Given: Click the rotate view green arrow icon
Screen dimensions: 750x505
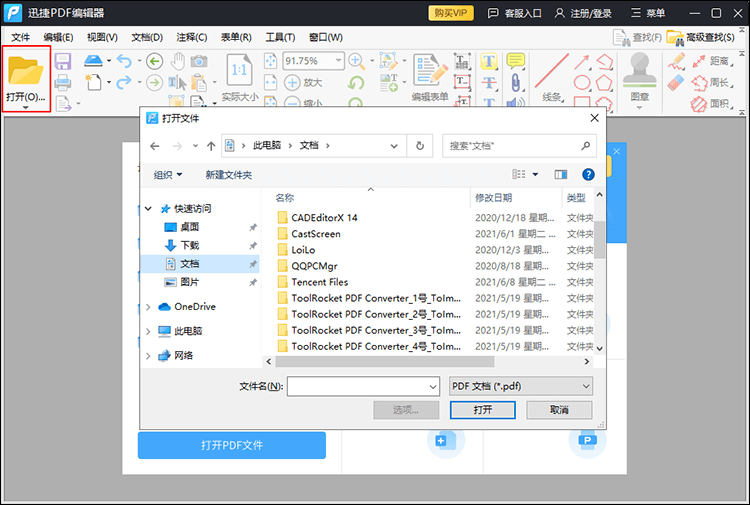Looking at the screenshot, I should pos(355,83).
